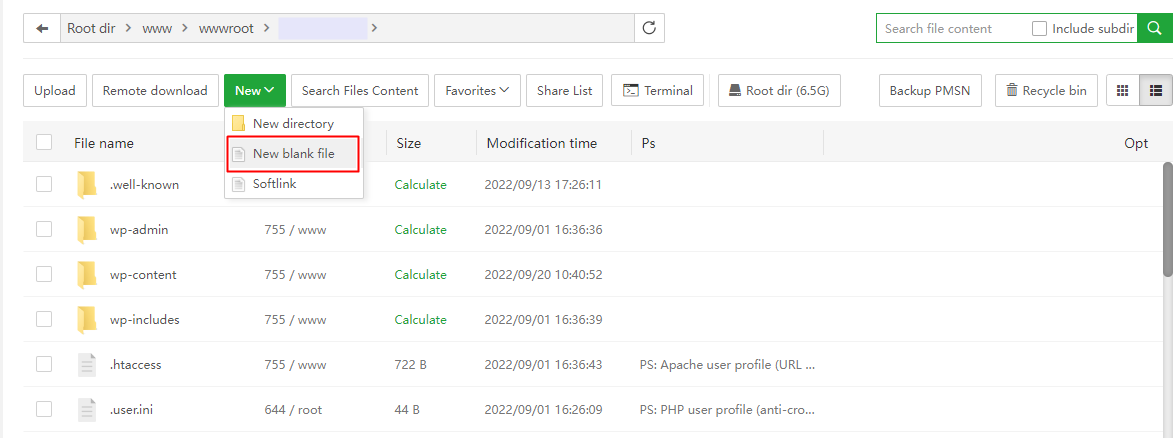Click the Upload button
The image size is (1174, 438).
point(55,90)
